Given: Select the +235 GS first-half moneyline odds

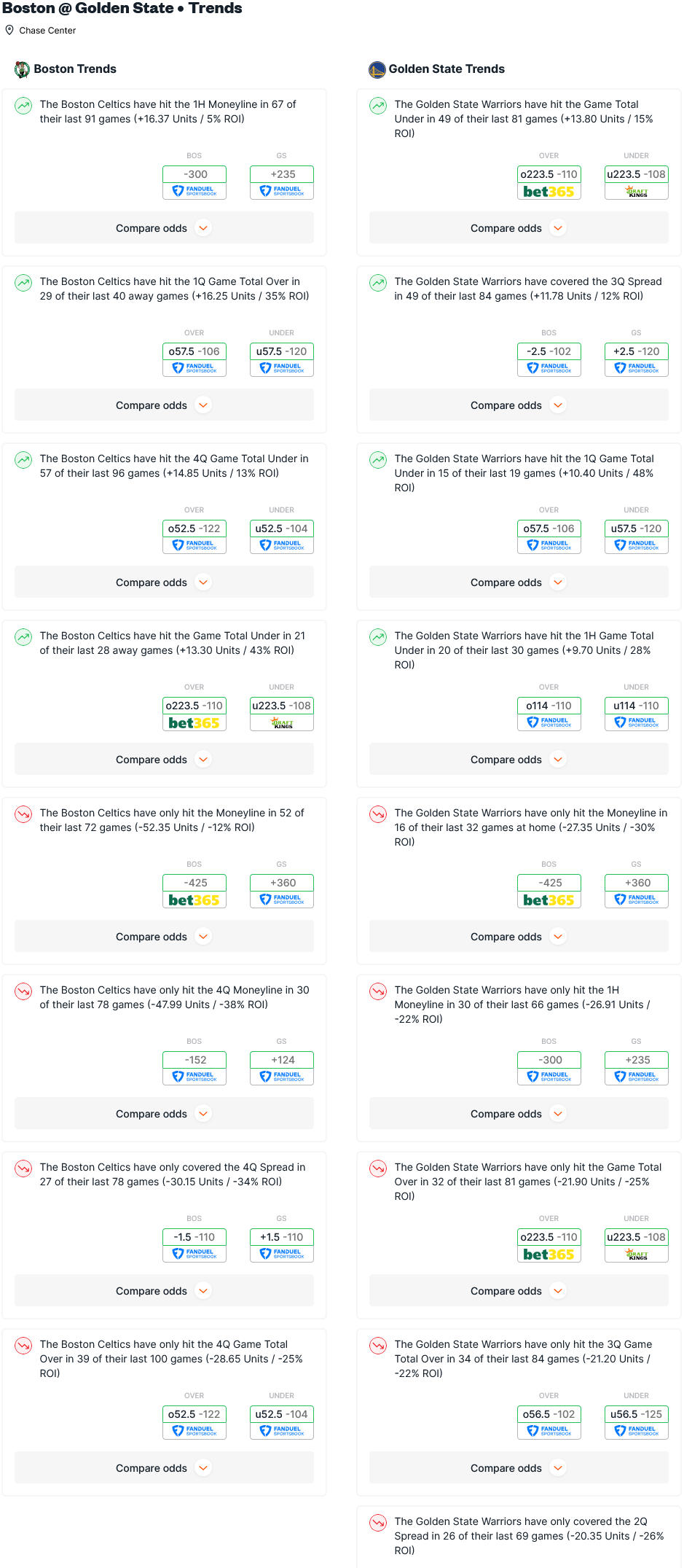Looking at the screenshot, I should click(x=282, y=174).
